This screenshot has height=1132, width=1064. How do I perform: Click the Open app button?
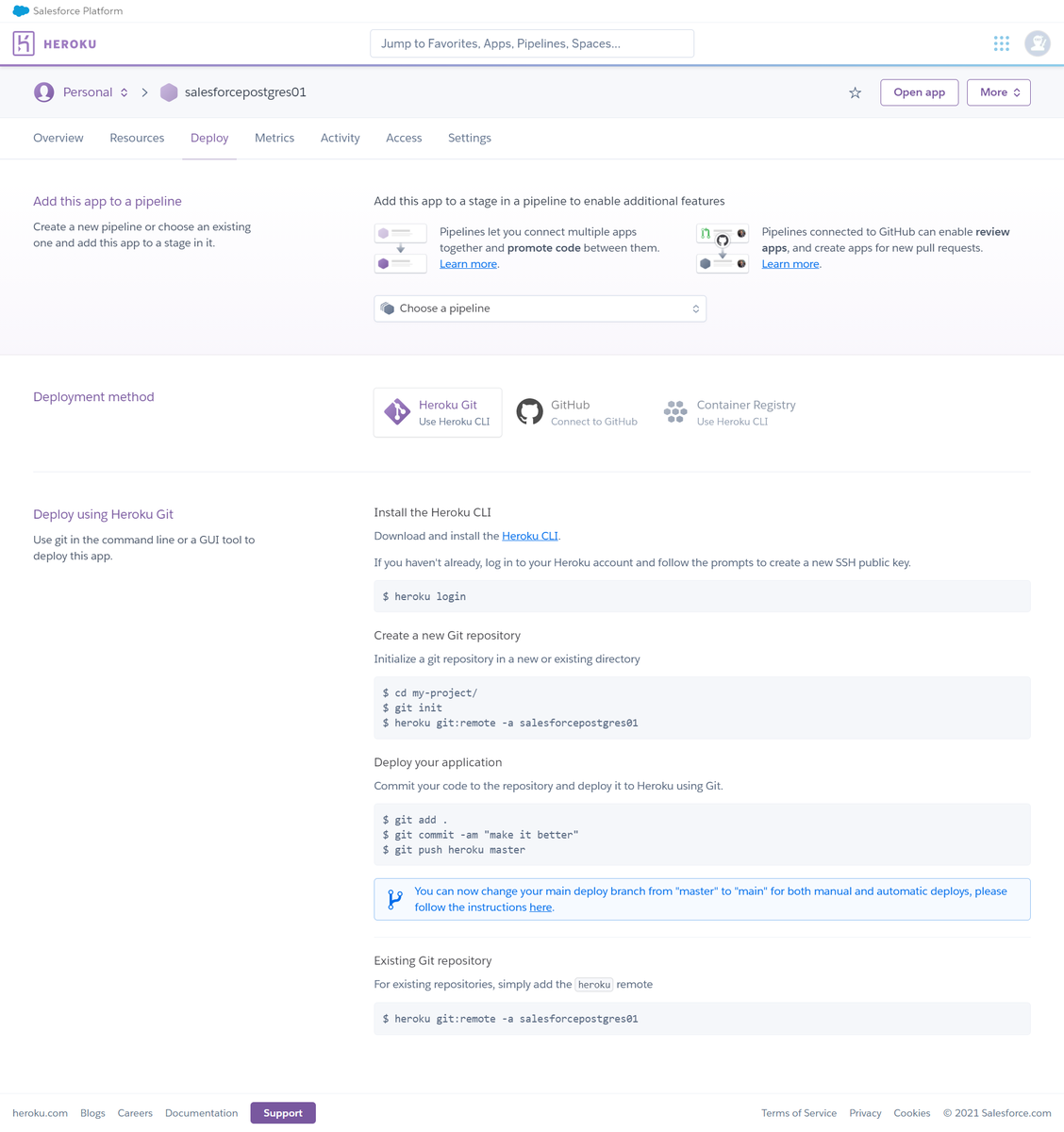tap(920, 92)
